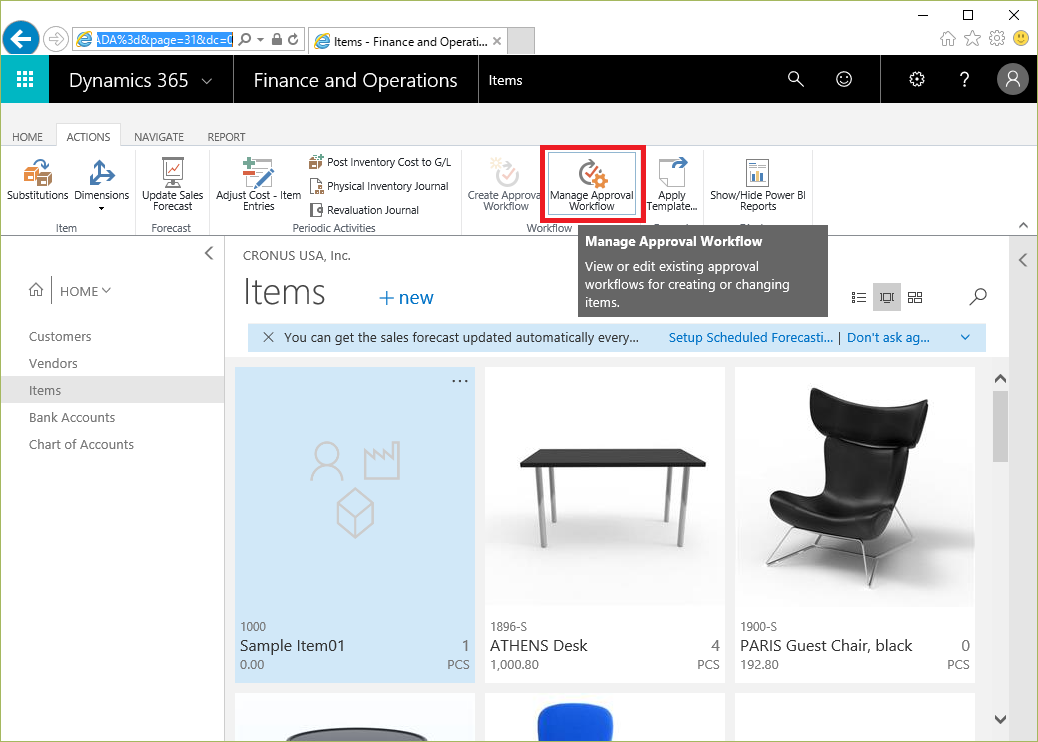Search using the black header magnifier
Image resolution: width=1038 pixels, height=742 pixels.
click(x=796, y=79)
